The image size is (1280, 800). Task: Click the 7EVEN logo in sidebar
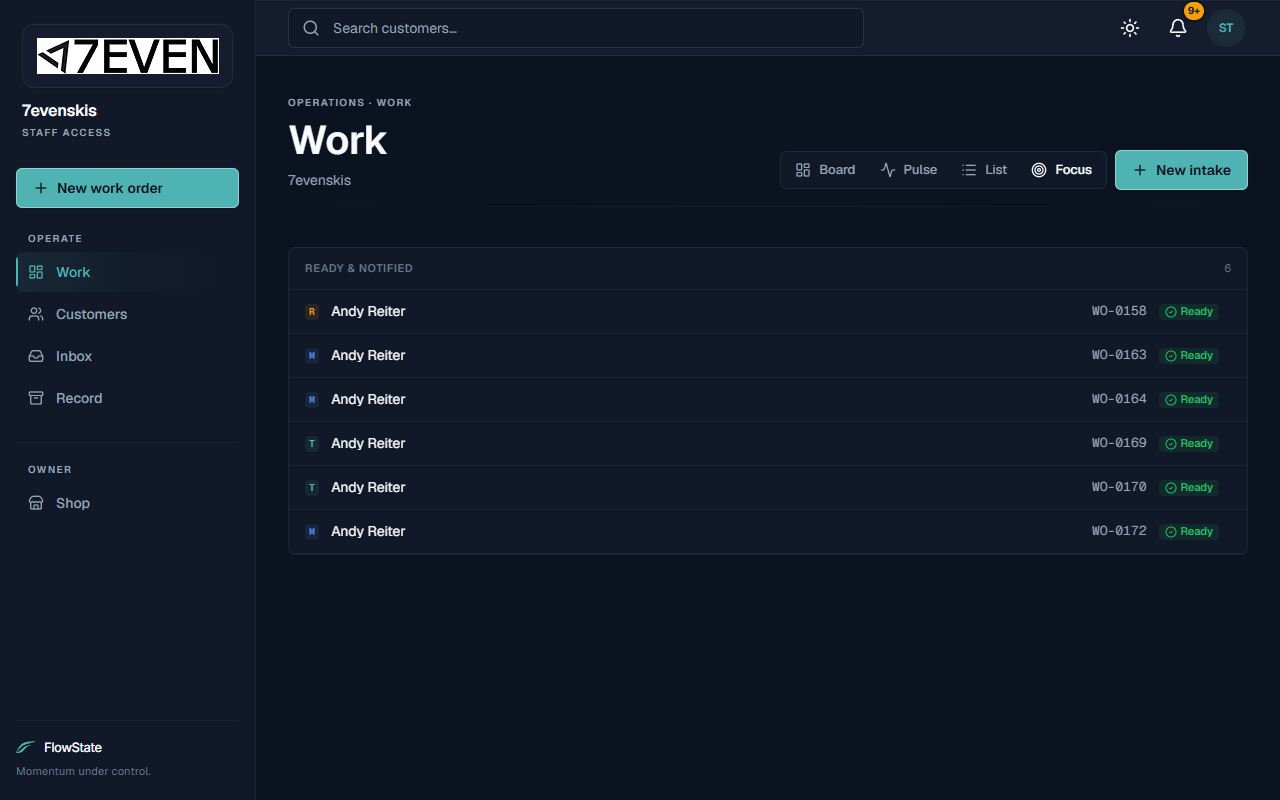pyautogui.click(x=127, y=56)
